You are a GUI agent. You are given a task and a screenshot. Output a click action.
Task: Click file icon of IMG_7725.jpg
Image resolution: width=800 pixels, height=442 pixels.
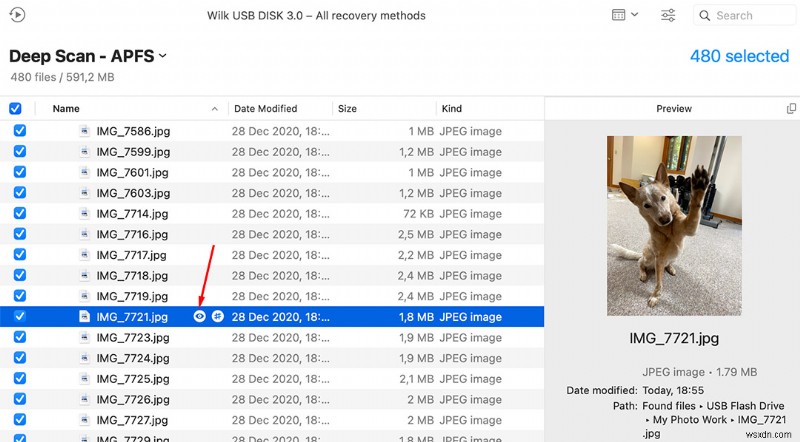tap(85, 378)
